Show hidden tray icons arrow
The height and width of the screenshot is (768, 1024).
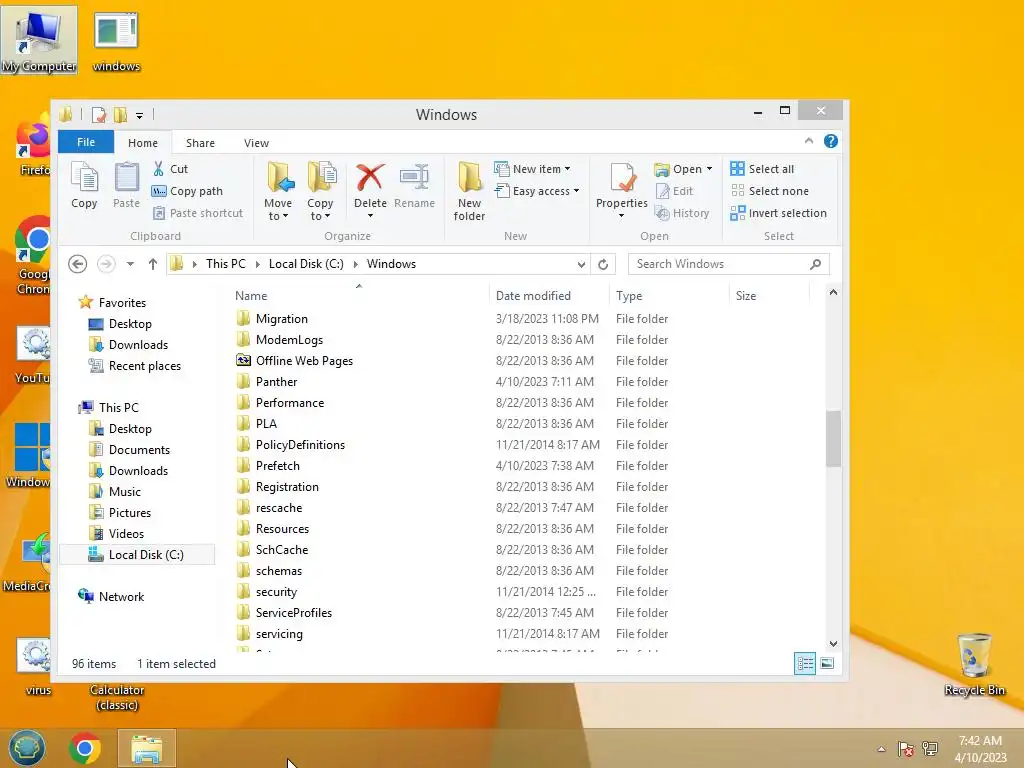881,749
